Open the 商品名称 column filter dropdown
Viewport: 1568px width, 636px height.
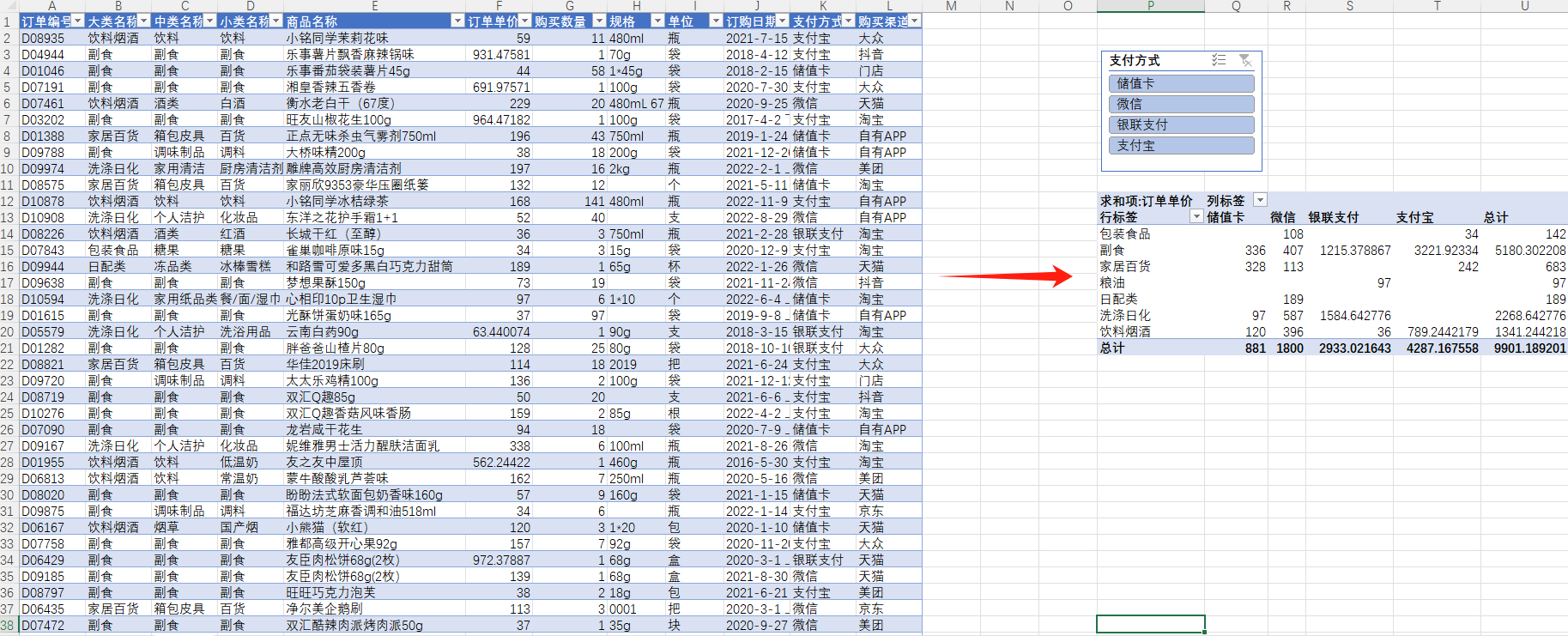(457, 21)
